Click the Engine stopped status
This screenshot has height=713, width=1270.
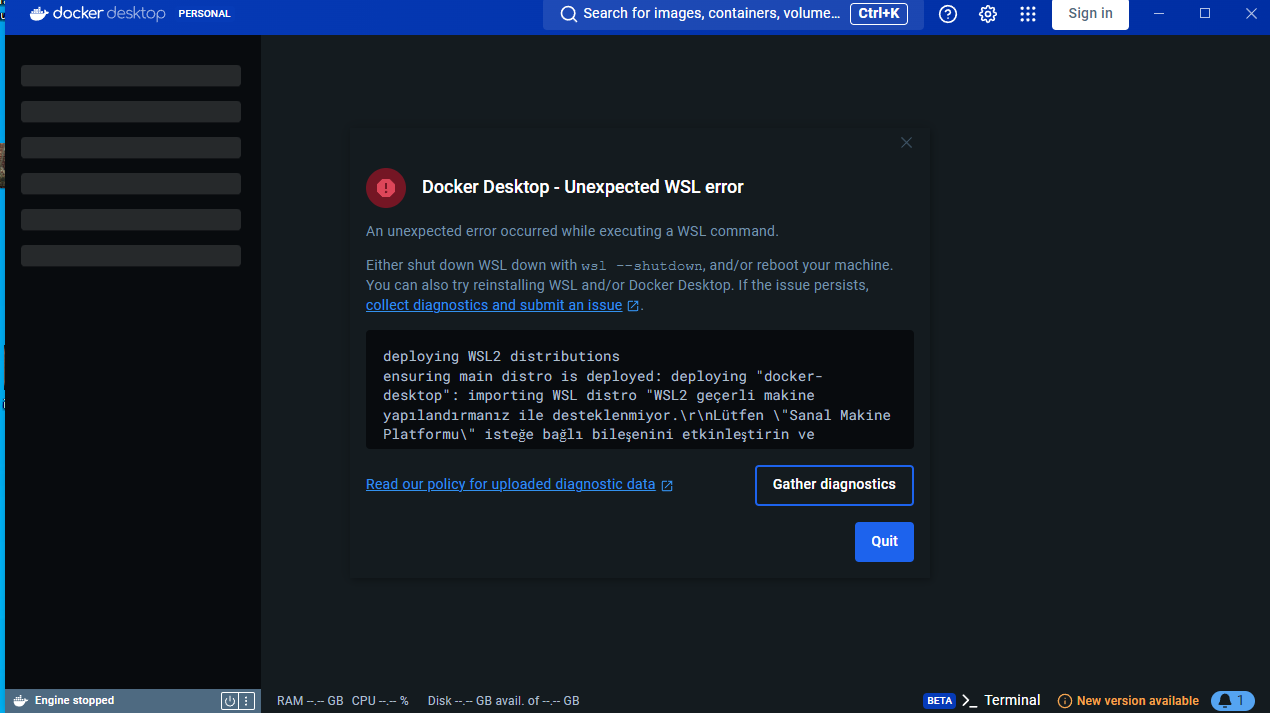(74, 701)
